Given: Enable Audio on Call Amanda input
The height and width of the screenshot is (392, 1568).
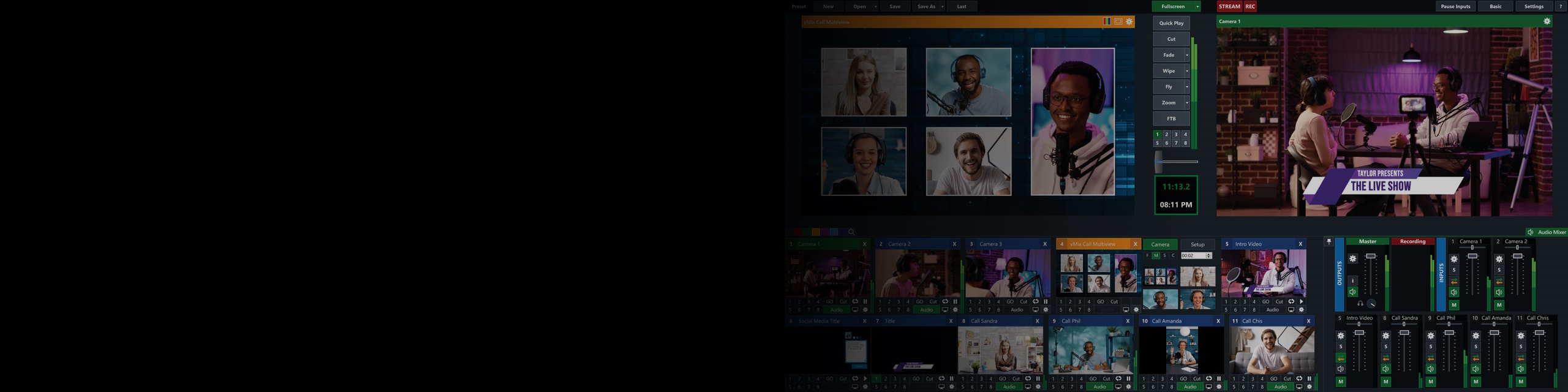Looking at the screenshot, I should click(1189, 387).
